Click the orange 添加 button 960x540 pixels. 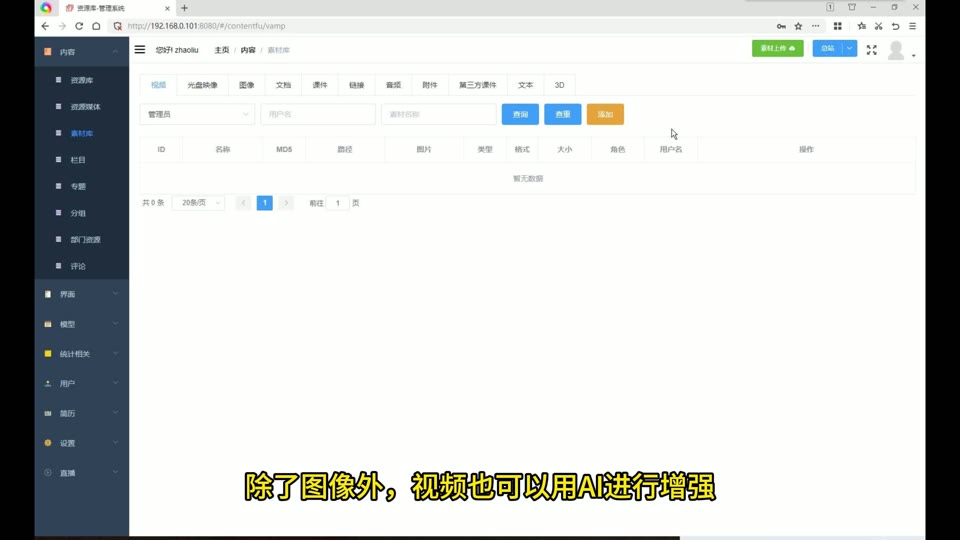[x=605, y=114]
